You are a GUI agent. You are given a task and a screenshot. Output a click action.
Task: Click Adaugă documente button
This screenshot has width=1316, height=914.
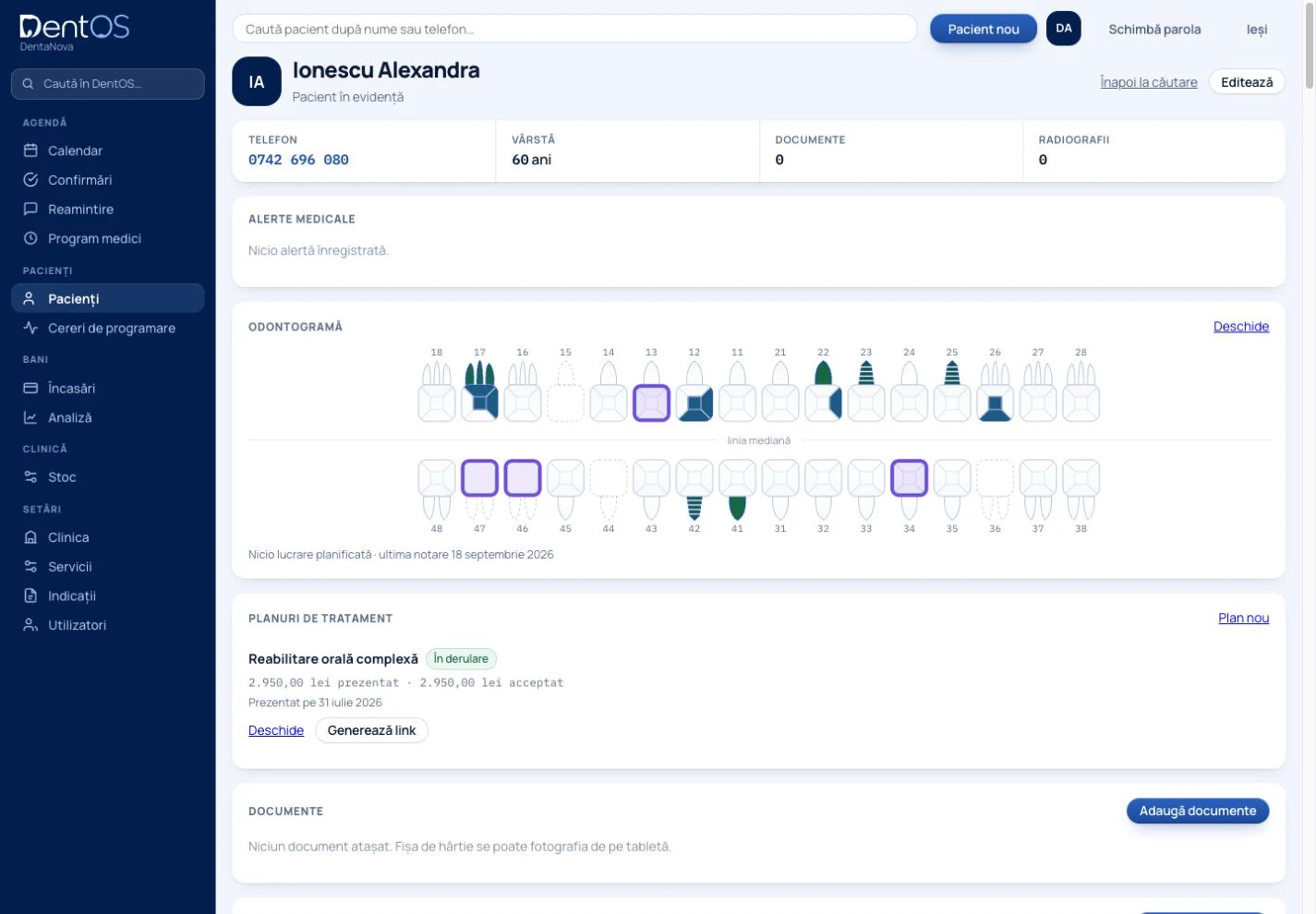coord(1198,811)
